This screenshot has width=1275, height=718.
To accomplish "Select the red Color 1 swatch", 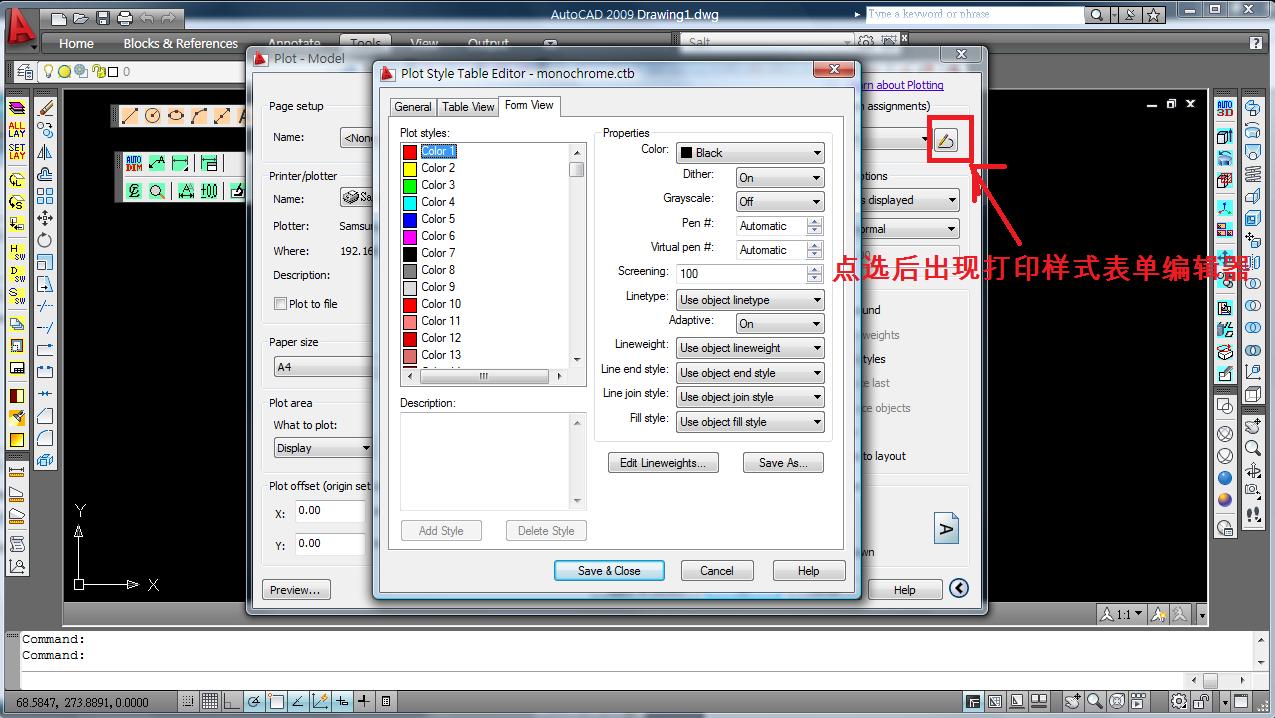I will [x=410, y=152].
